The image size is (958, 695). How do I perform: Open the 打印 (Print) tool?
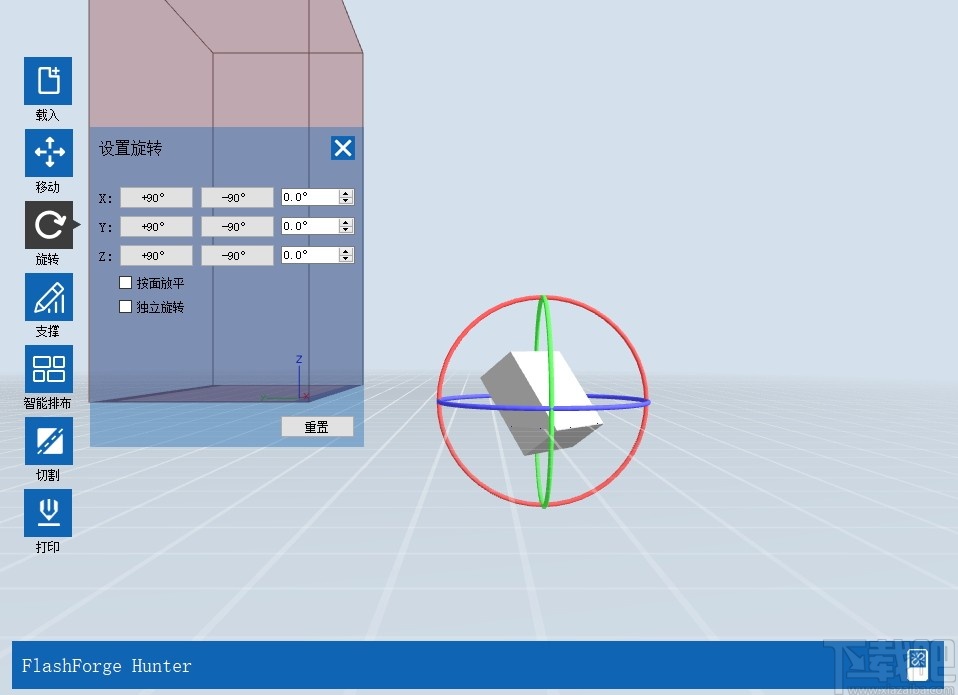(x=47, y=512)
